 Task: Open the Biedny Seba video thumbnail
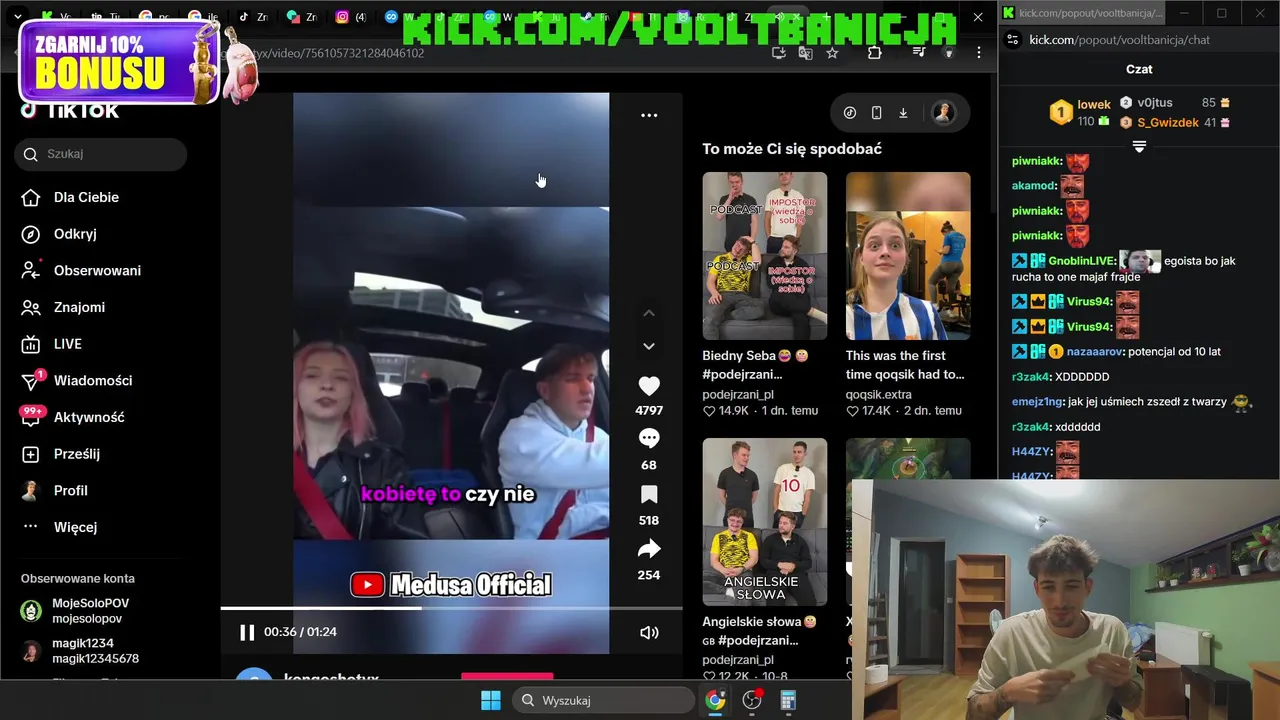click(x=764, y=256)
